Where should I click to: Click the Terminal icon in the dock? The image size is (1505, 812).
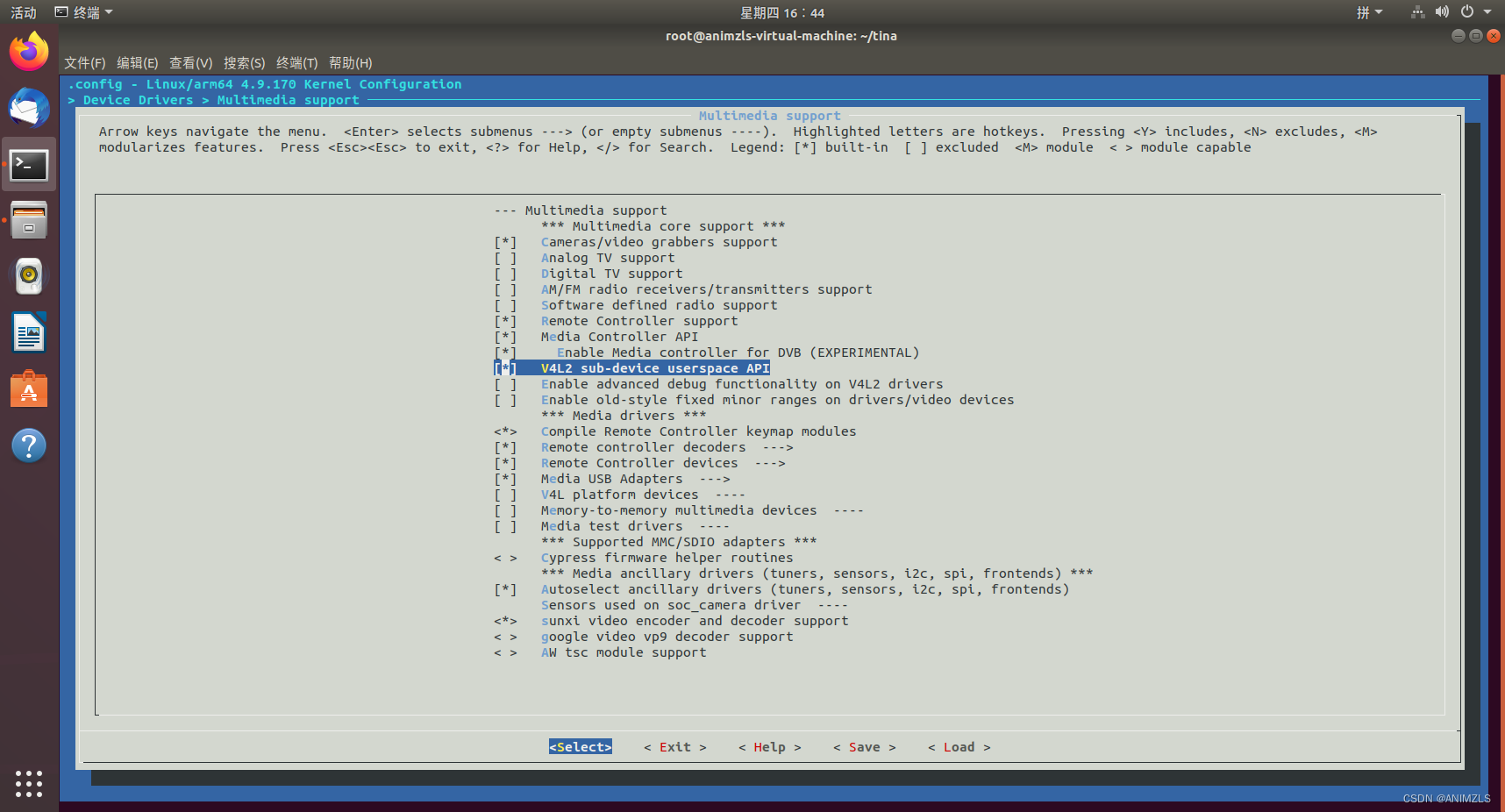pyautogui.click(x=29, y=164)
